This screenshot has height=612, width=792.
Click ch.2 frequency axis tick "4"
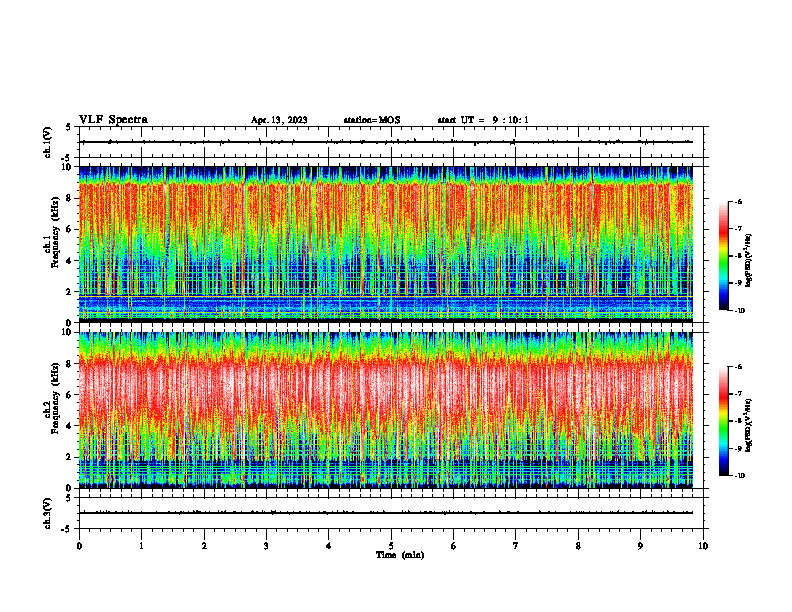coord(70,426)
